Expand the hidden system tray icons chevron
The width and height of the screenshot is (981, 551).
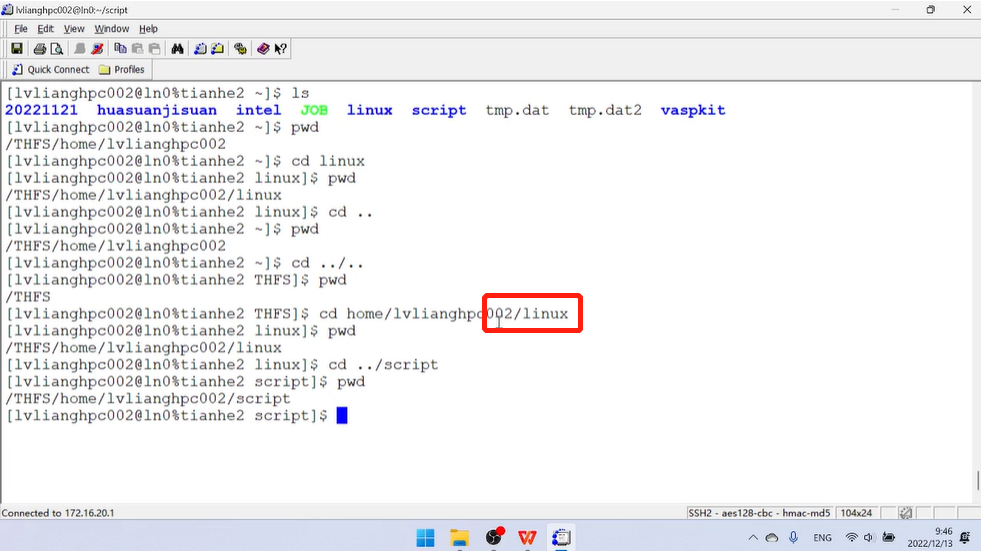coord(753,537)
